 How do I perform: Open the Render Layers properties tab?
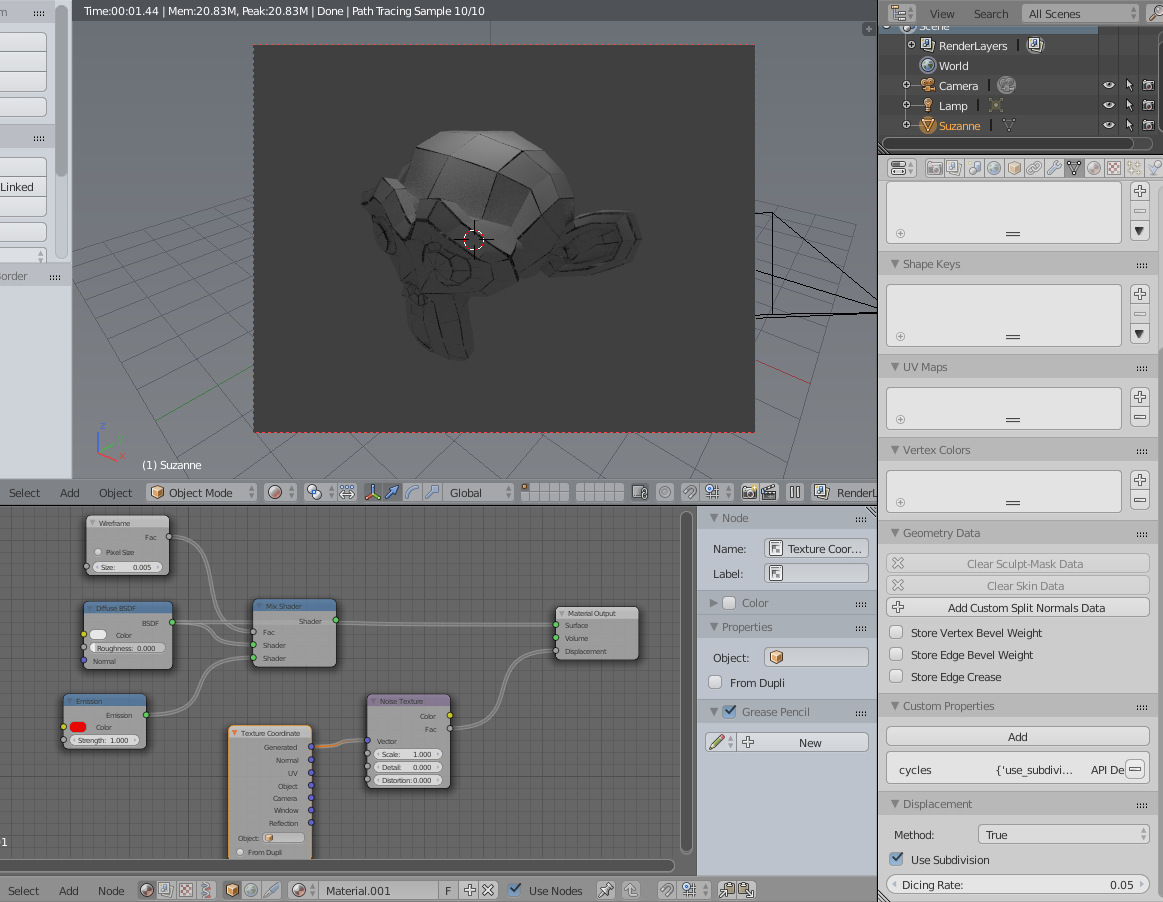tap(954, 168)
